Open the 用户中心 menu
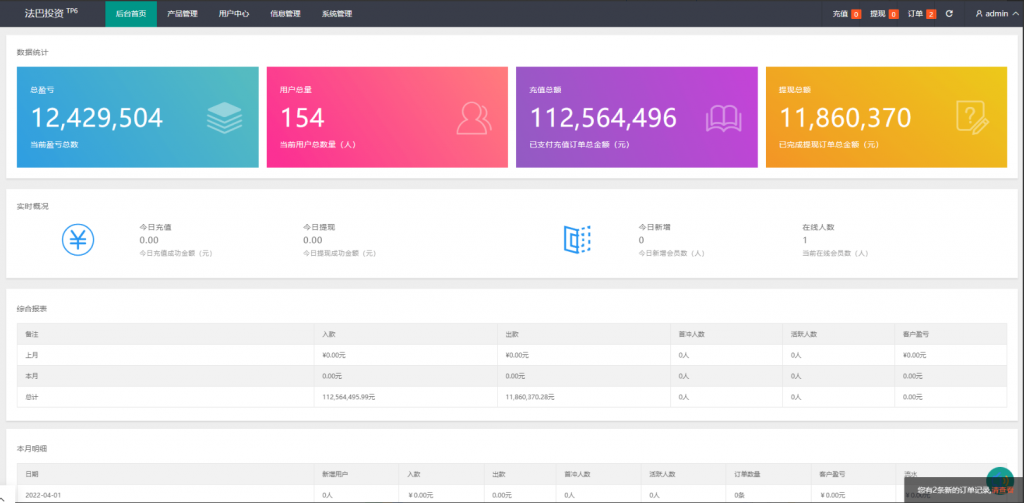Image resolution: width=1024 pixels, height=503 pixels. [234, 14]
